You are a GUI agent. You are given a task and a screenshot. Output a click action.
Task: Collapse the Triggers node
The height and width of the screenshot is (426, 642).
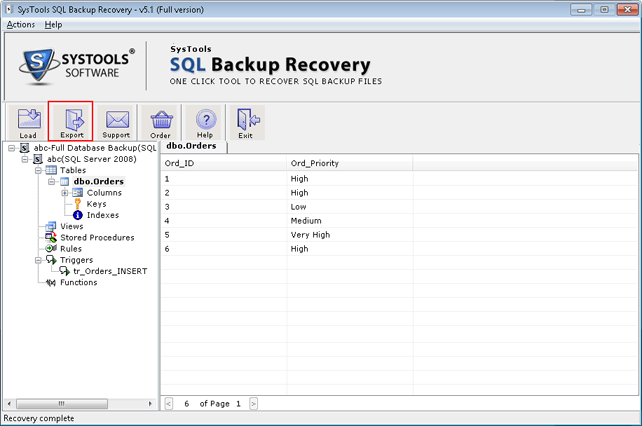pos(38,260)
